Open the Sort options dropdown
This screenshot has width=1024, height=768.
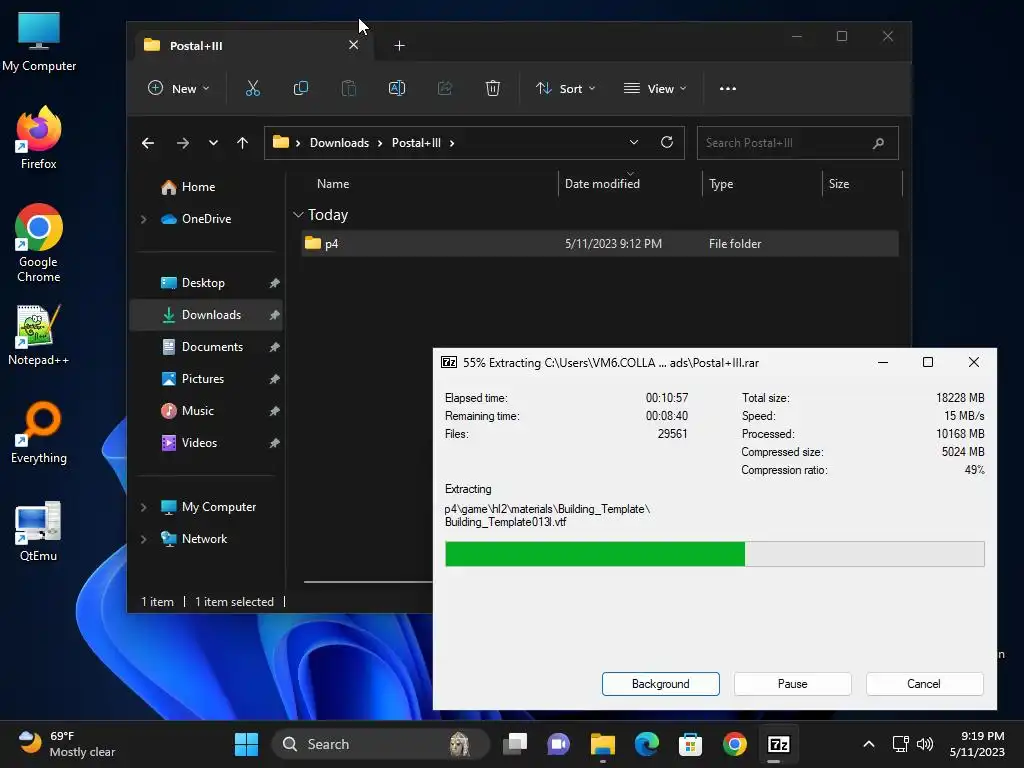coord(566,88)
